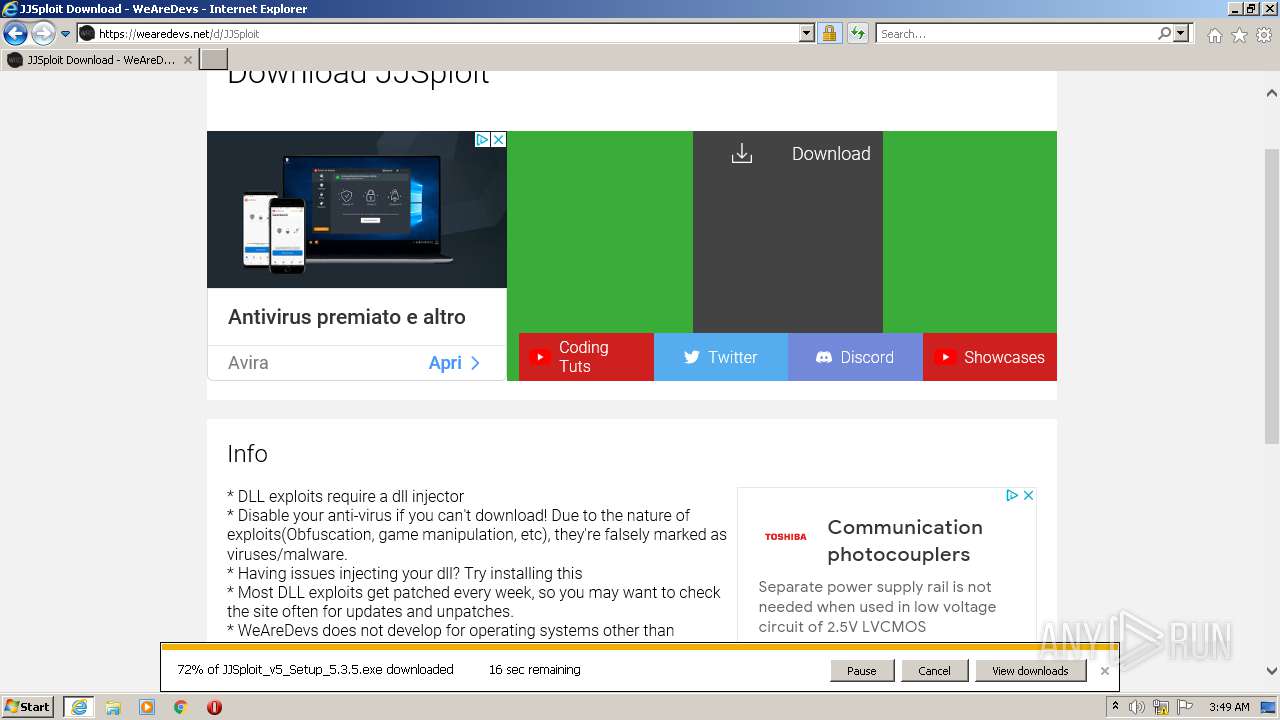
Task: Close the JJSploit Download tab
Action: pyautogui.click(x=187, y=60)
